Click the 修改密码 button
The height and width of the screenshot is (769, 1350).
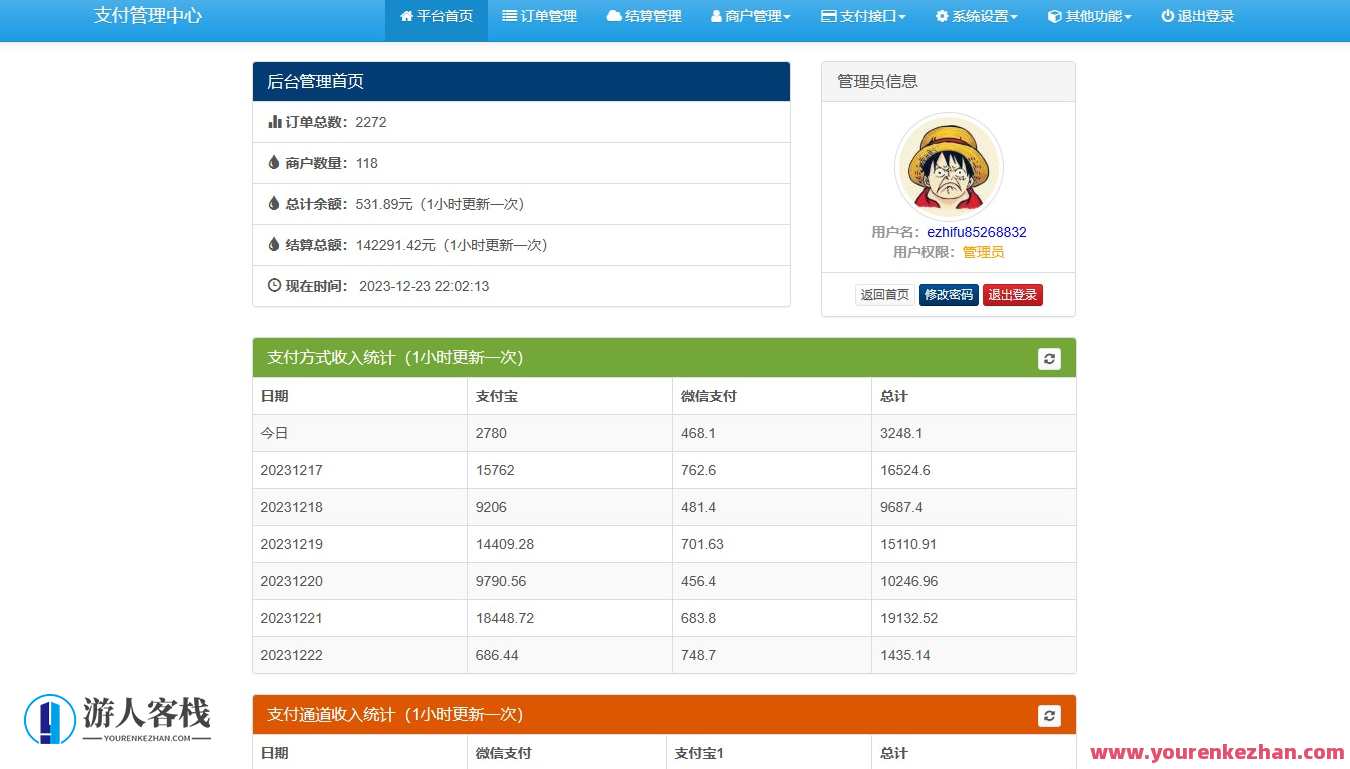(948, 294)
